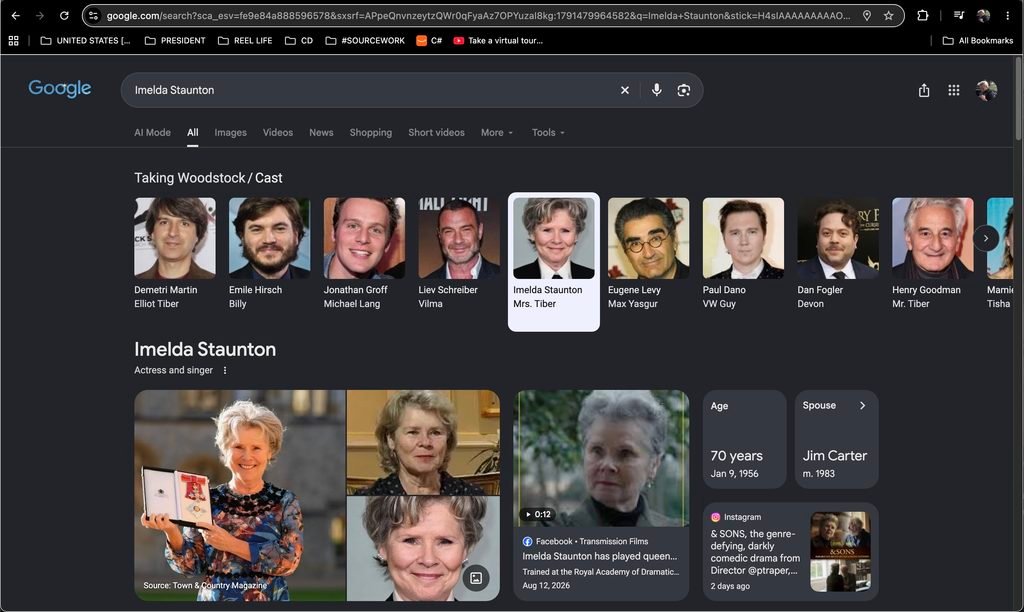Open Chrome's three-dot menu
The image size is (1024, 612).
pyautogui.click(x=1008, y=16)
